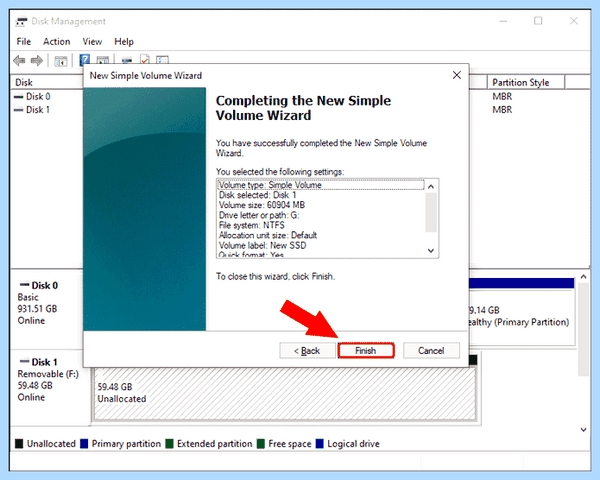This screenshot has height=480, width=600.
Task: Open the Action menu
Action: click(57, 41)
